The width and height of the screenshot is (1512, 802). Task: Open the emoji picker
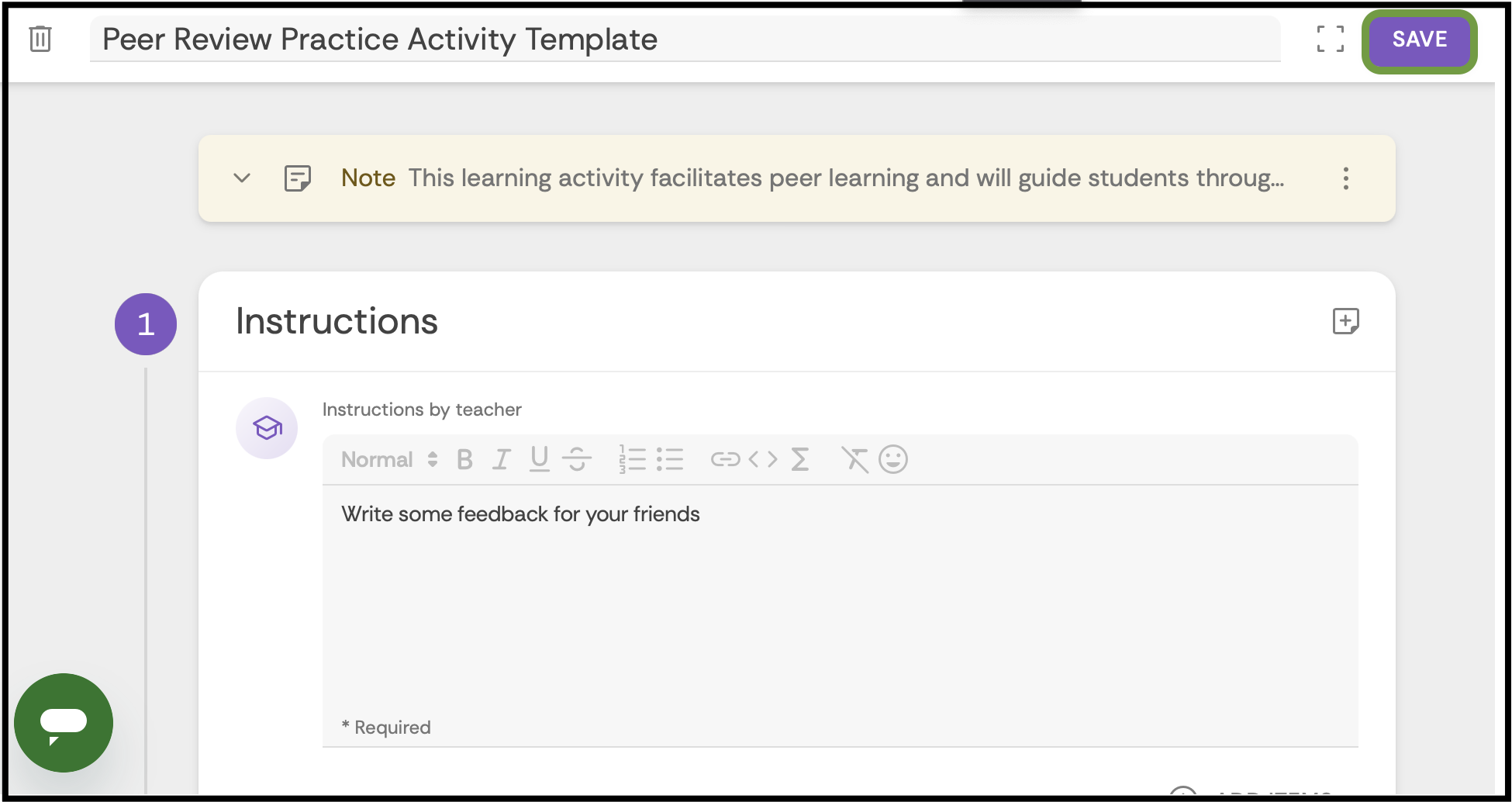892,459
